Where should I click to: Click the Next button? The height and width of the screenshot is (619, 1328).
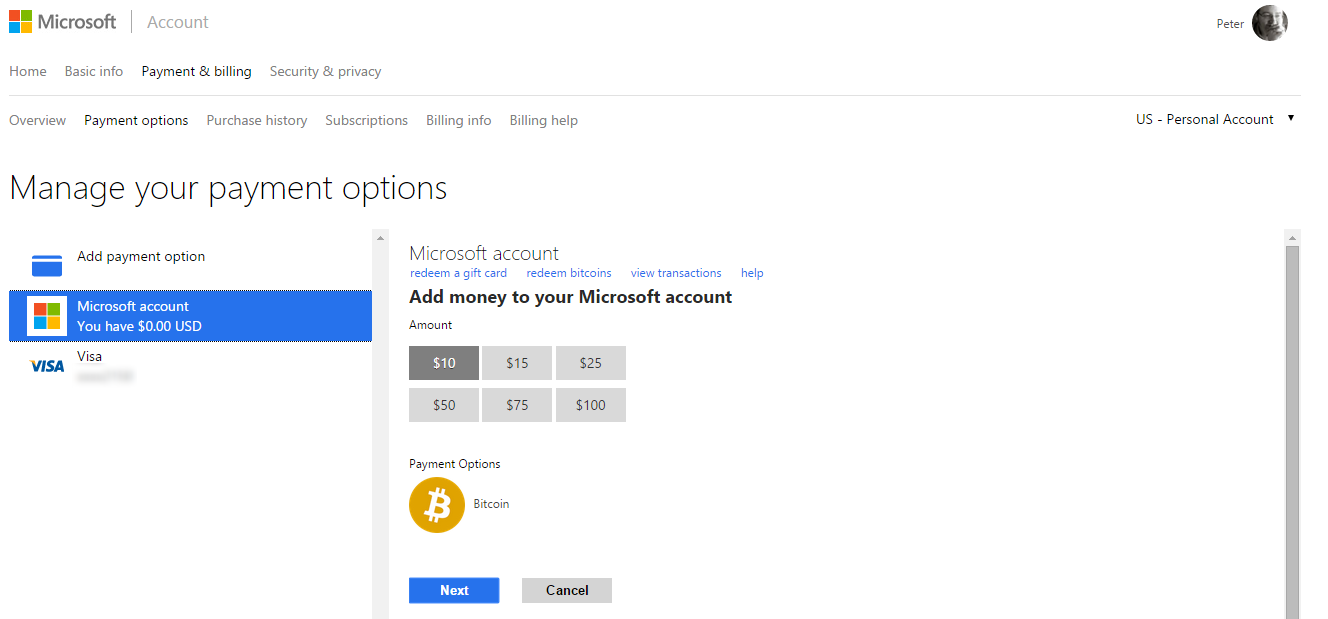point(454,590)
